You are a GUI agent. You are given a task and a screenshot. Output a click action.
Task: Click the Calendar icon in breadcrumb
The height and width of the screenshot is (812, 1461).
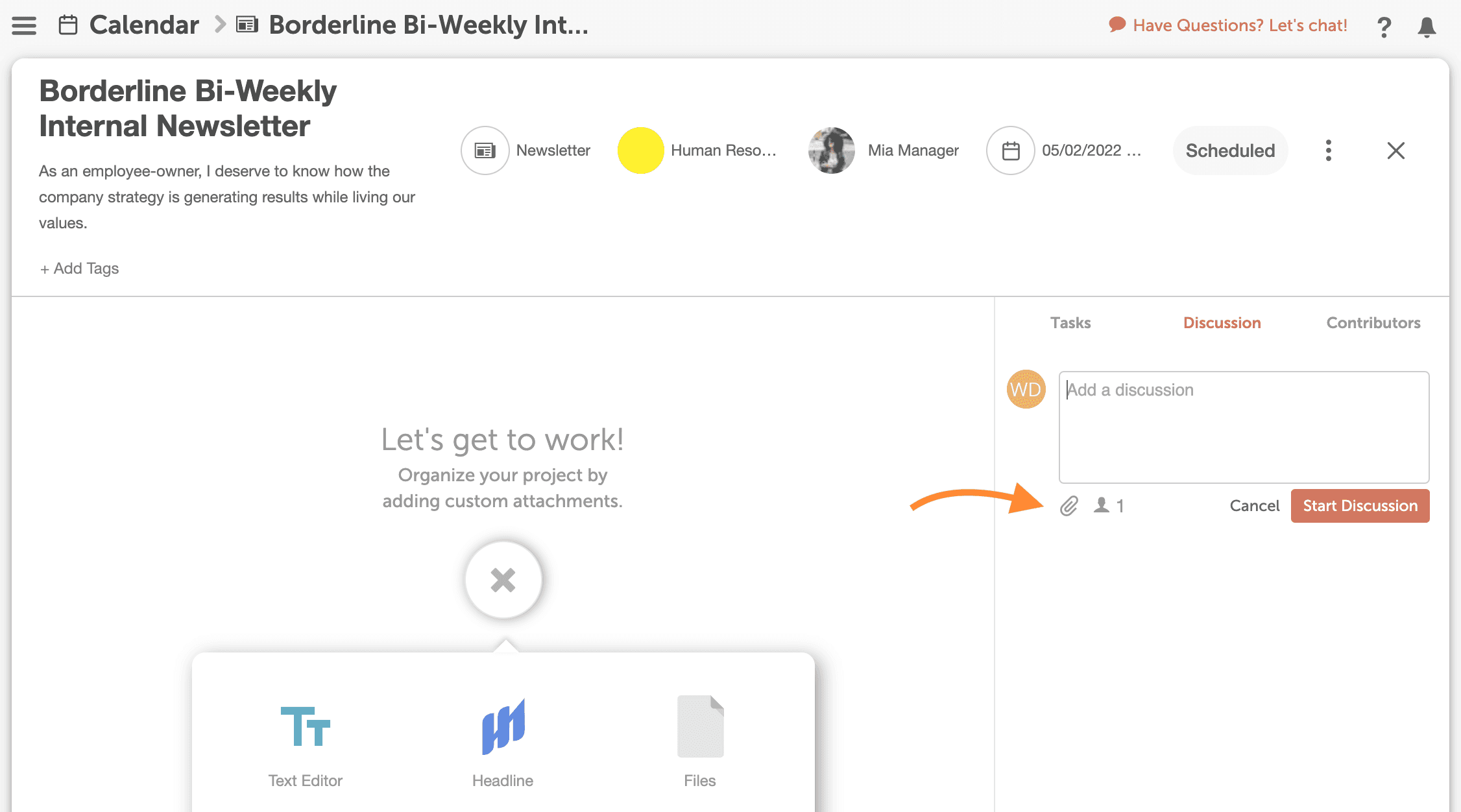coord(68,25)
